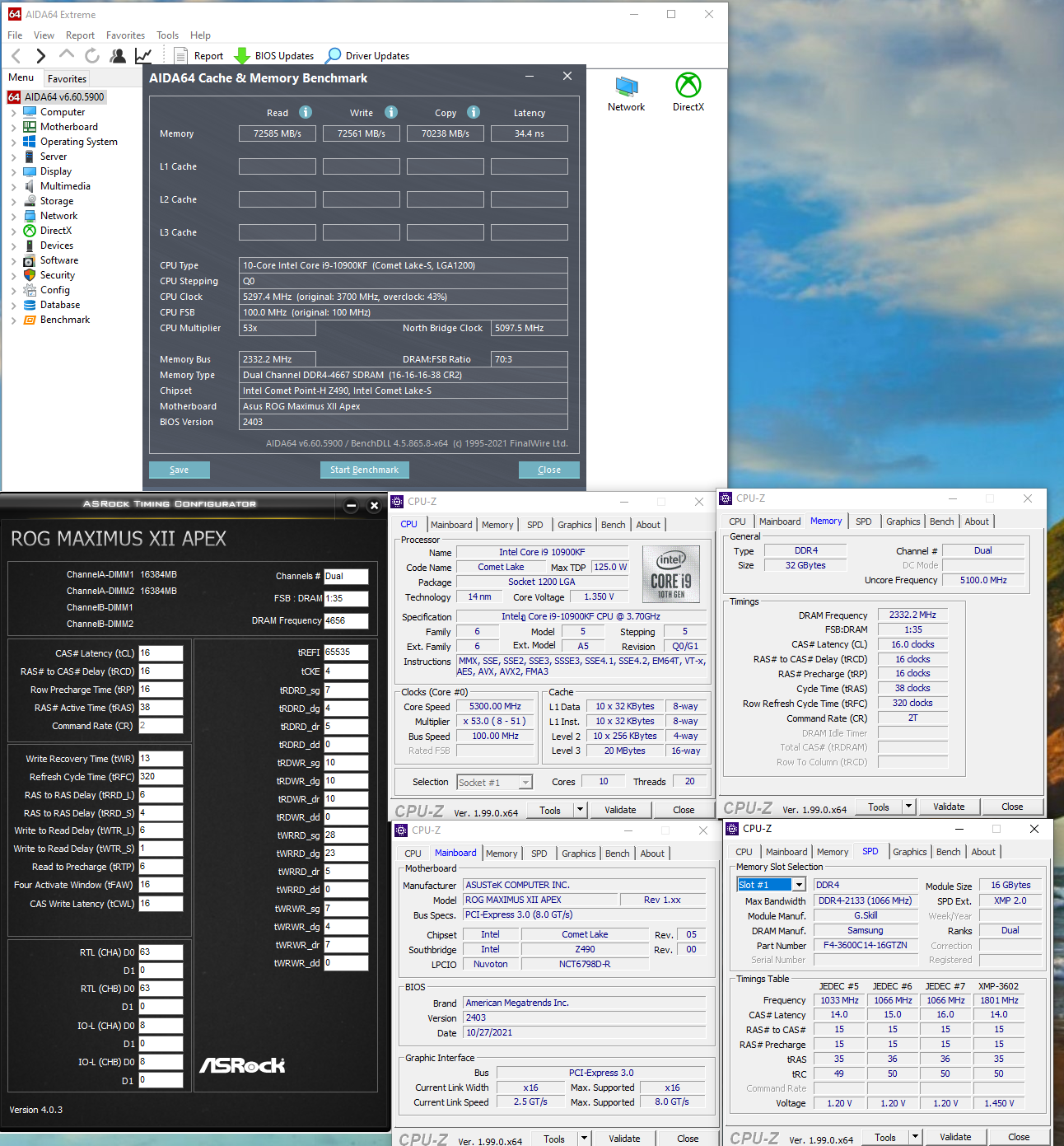1064x1146 pixels.
Task: Switch to Graphics tab in CPU-Z Memory window
Action: pos(903,522)
